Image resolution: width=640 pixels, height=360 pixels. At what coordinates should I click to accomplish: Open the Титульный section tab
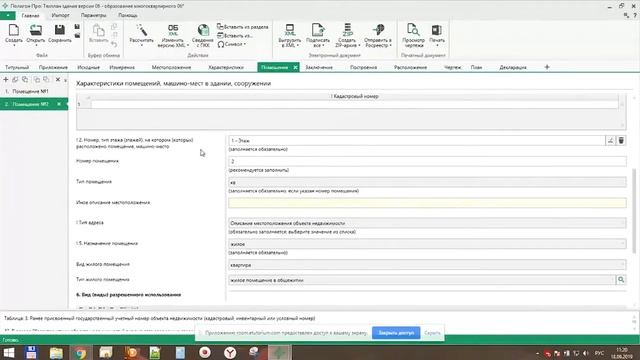(17, 67)
